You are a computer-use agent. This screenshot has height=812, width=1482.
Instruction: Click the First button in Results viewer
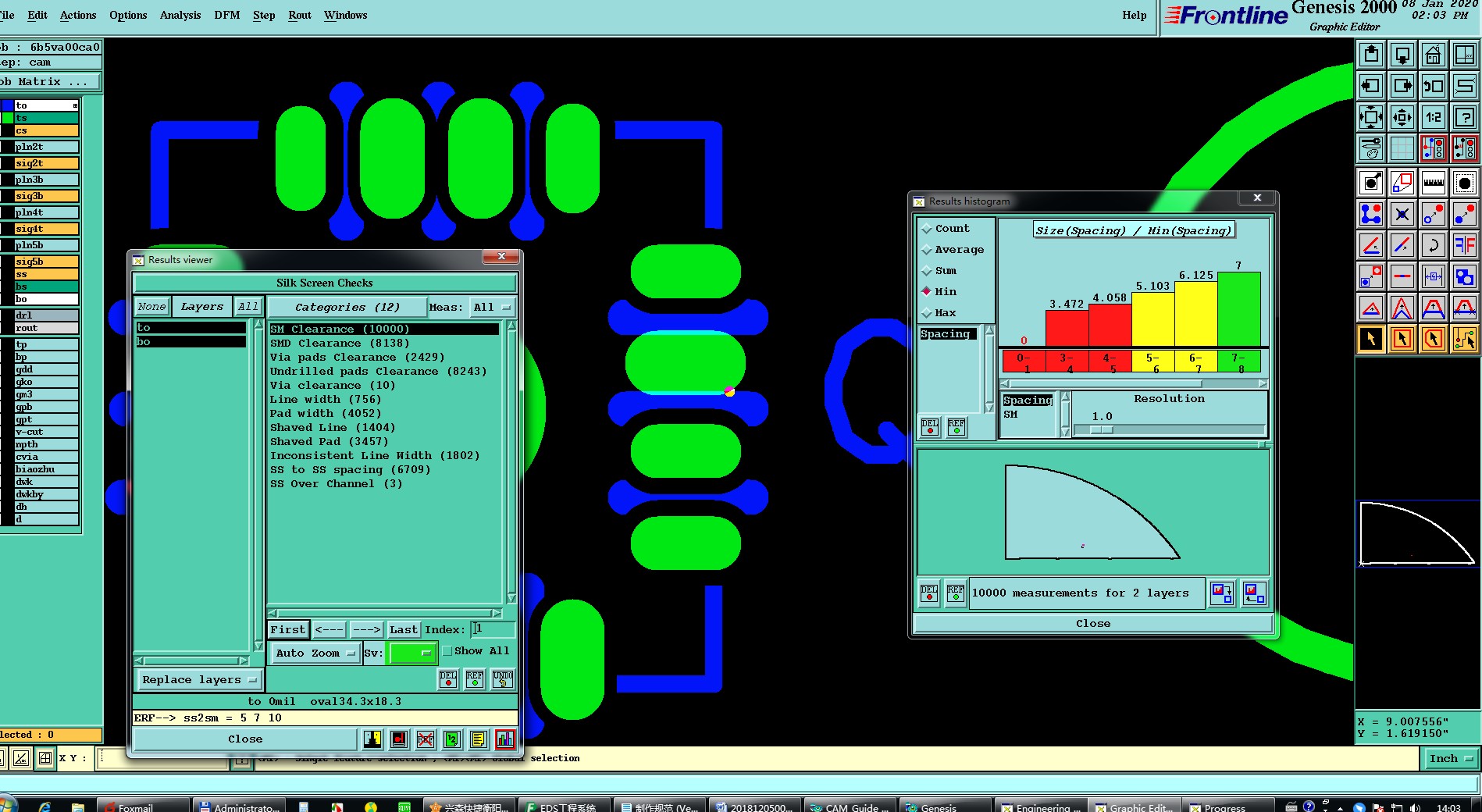point(287,629)
